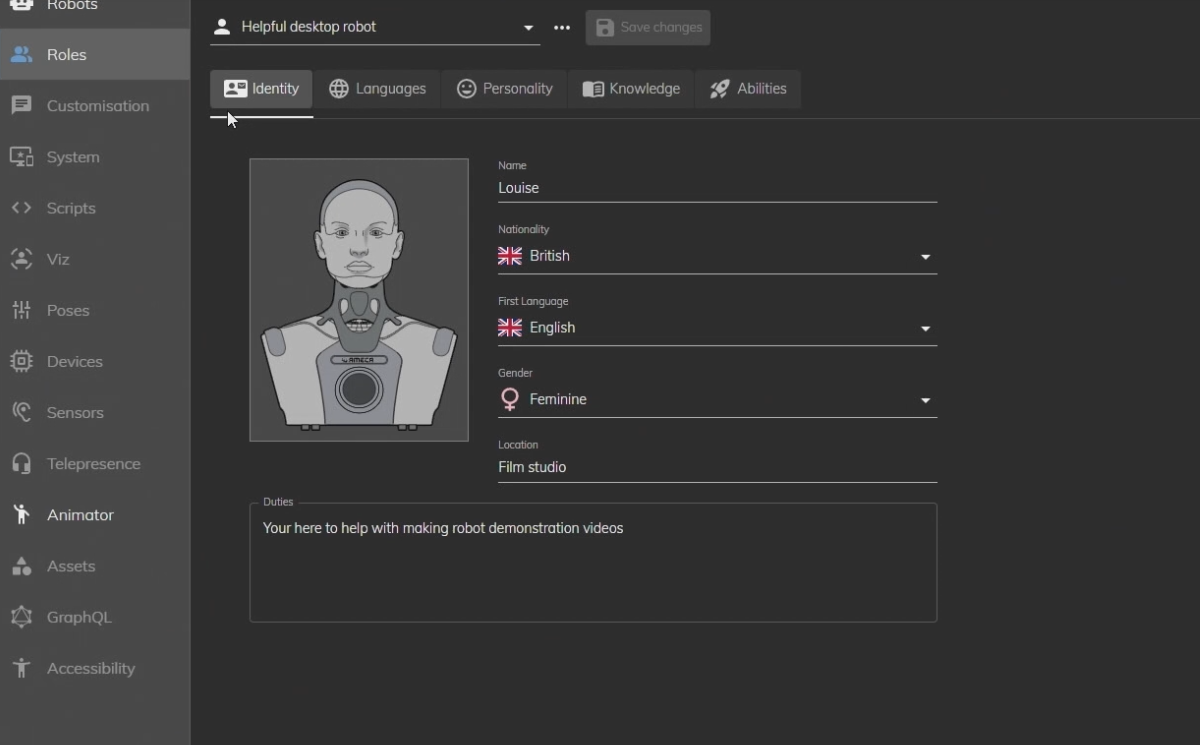Open the Poses panel
The height and width of the screenshot is (745, 1200).
pyautogui.click(x=21, y=310)
